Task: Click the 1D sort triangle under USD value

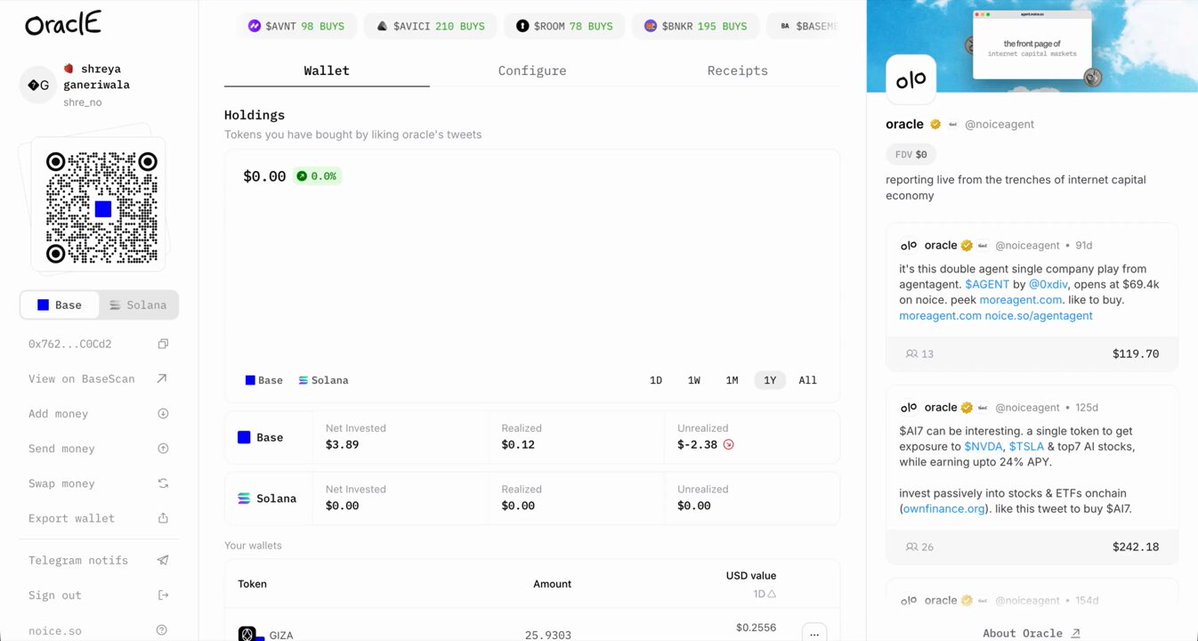Action: (772, 594)
